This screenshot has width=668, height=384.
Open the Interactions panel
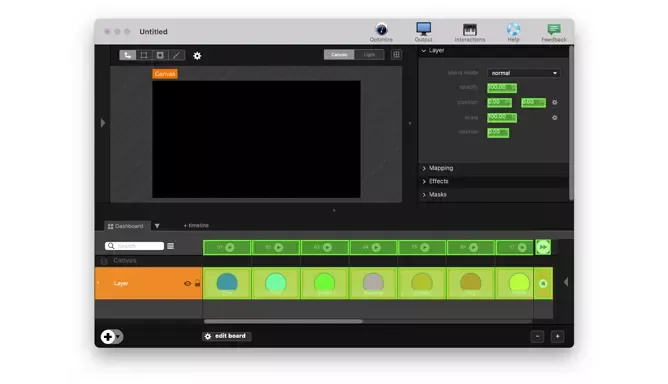pos(469,32)
